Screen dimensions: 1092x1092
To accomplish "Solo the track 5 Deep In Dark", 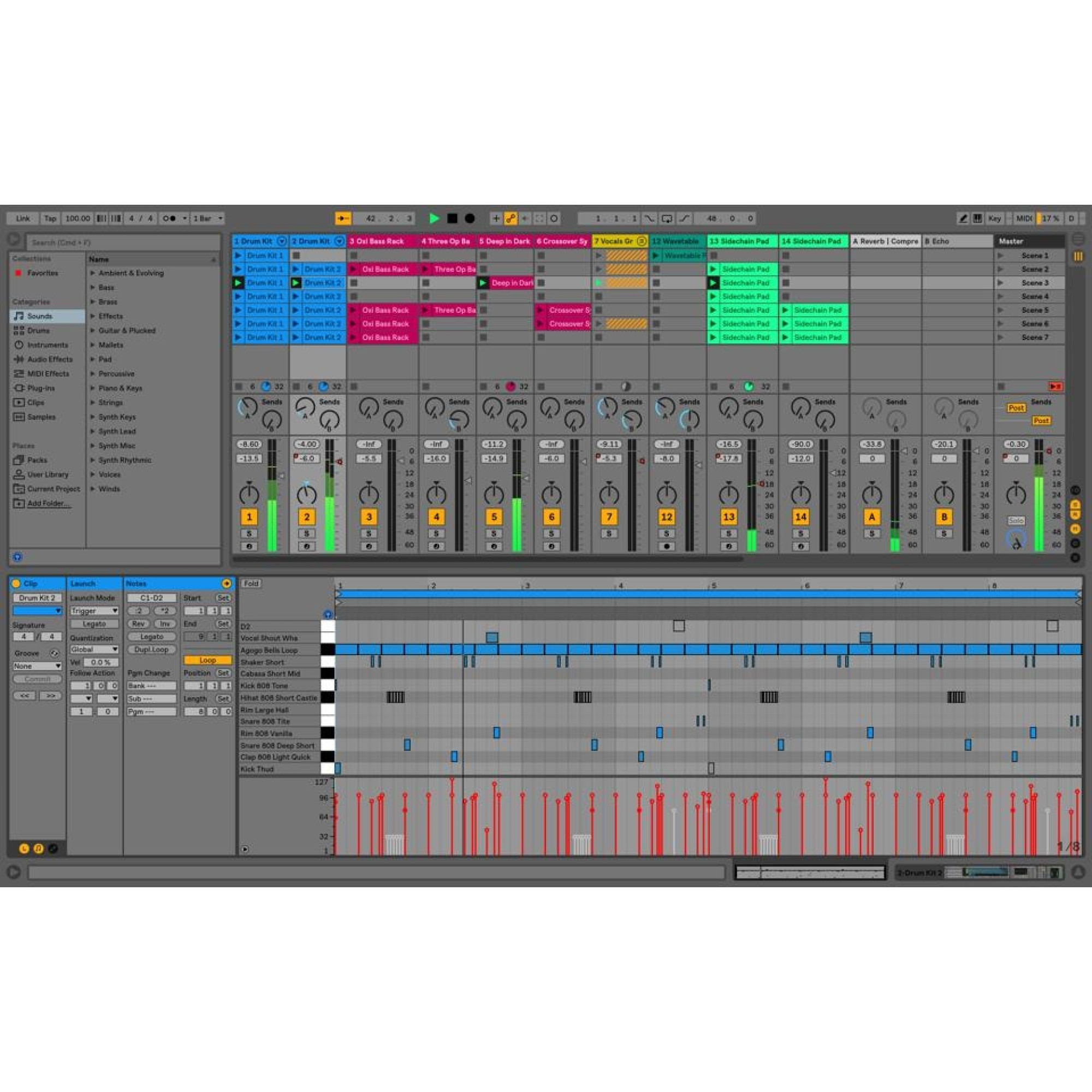I will pyautogui.click(x=494, y=533).
